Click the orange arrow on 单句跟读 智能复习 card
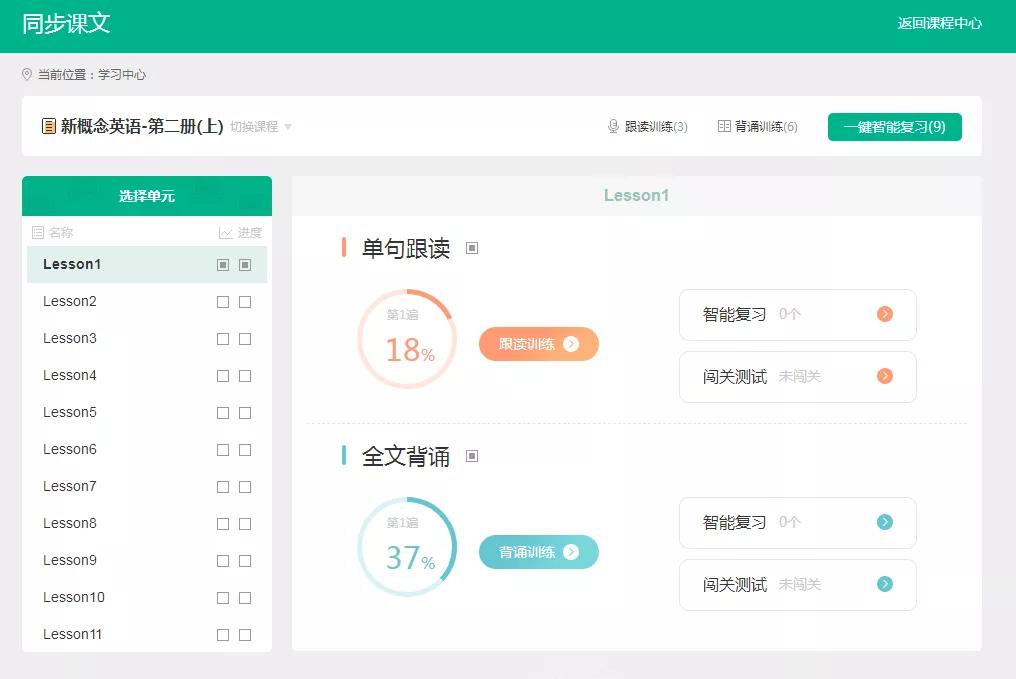Screen dimensions: 1016x679 884,314
